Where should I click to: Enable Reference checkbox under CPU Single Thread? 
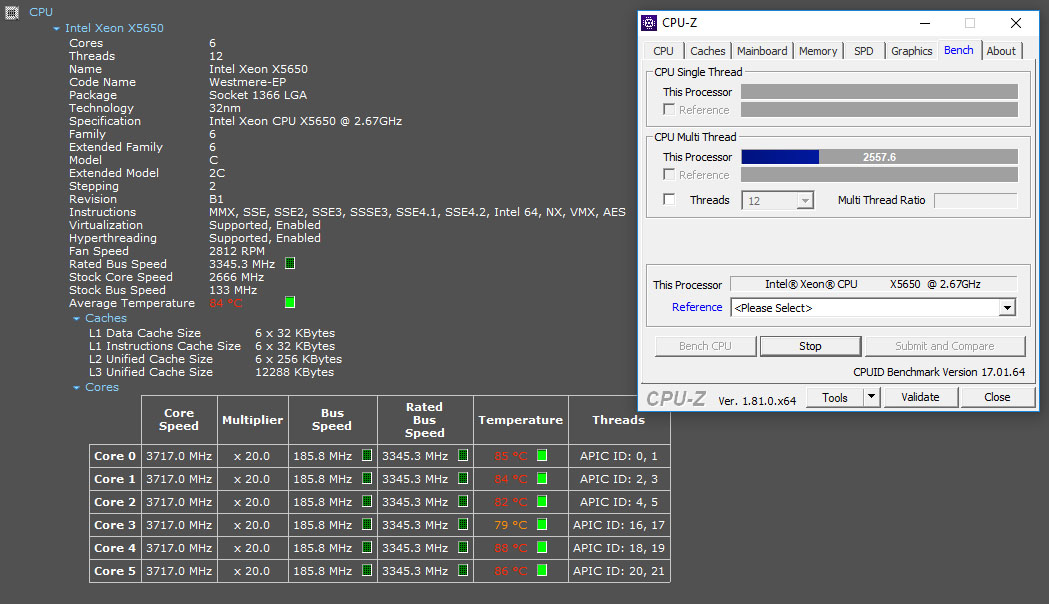[x=668, y=109]
